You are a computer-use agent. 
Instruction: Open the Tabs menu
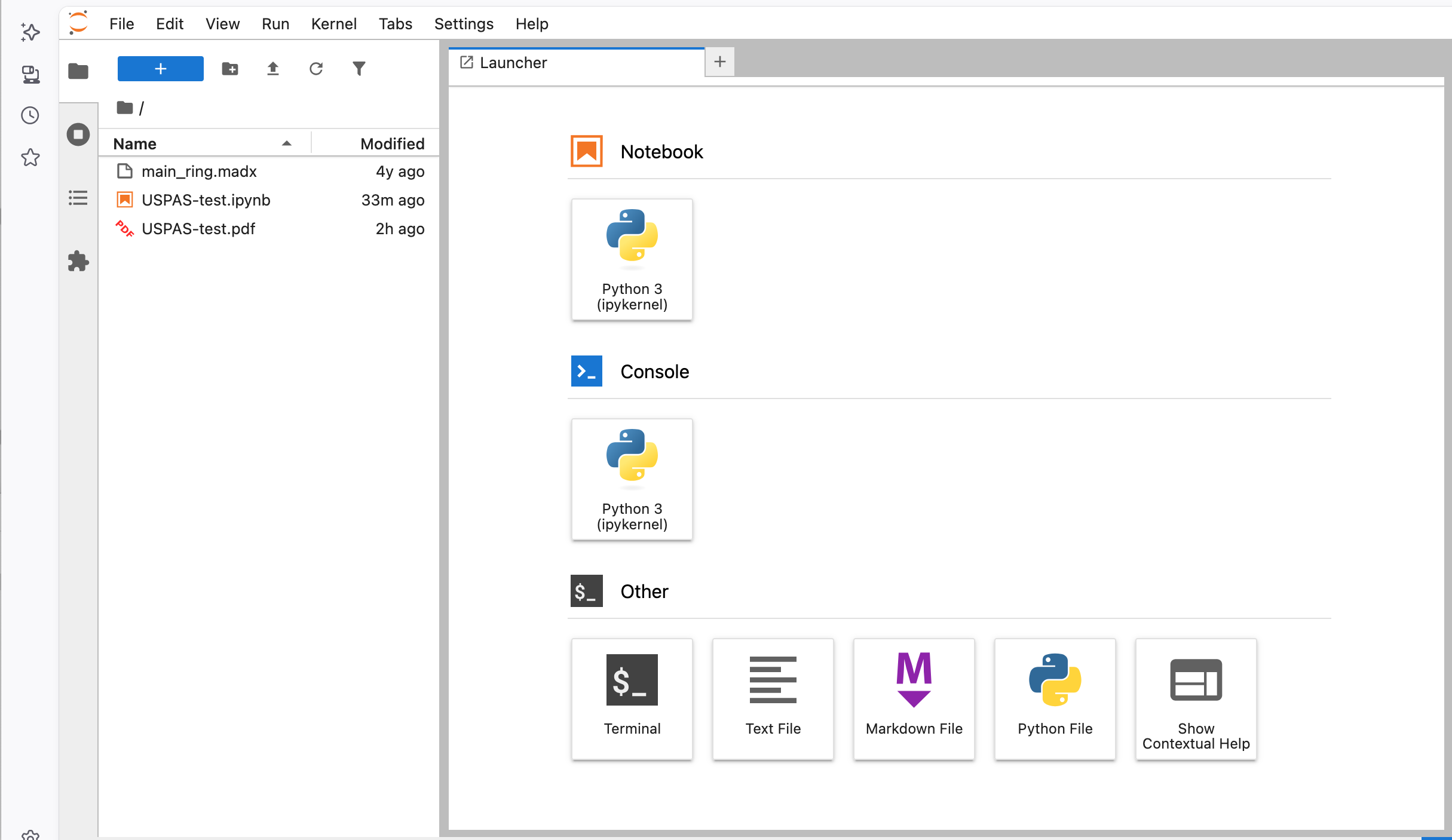395,24
